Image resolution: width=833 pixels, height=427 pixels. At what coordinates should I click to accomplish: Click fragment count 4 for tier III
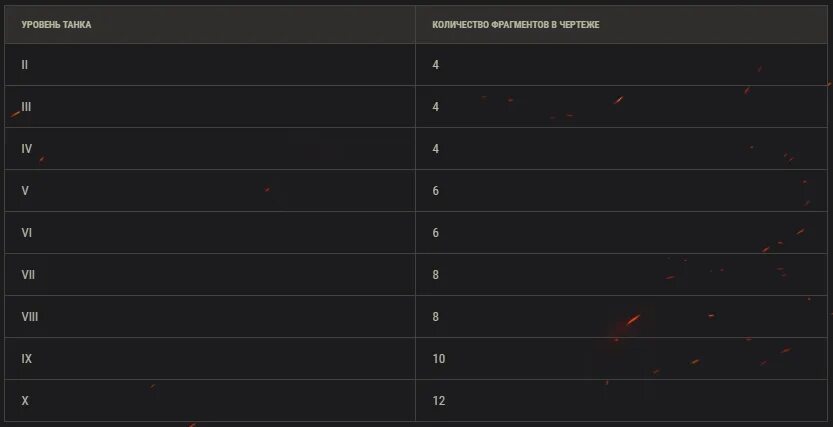click(x=436, y=107)
